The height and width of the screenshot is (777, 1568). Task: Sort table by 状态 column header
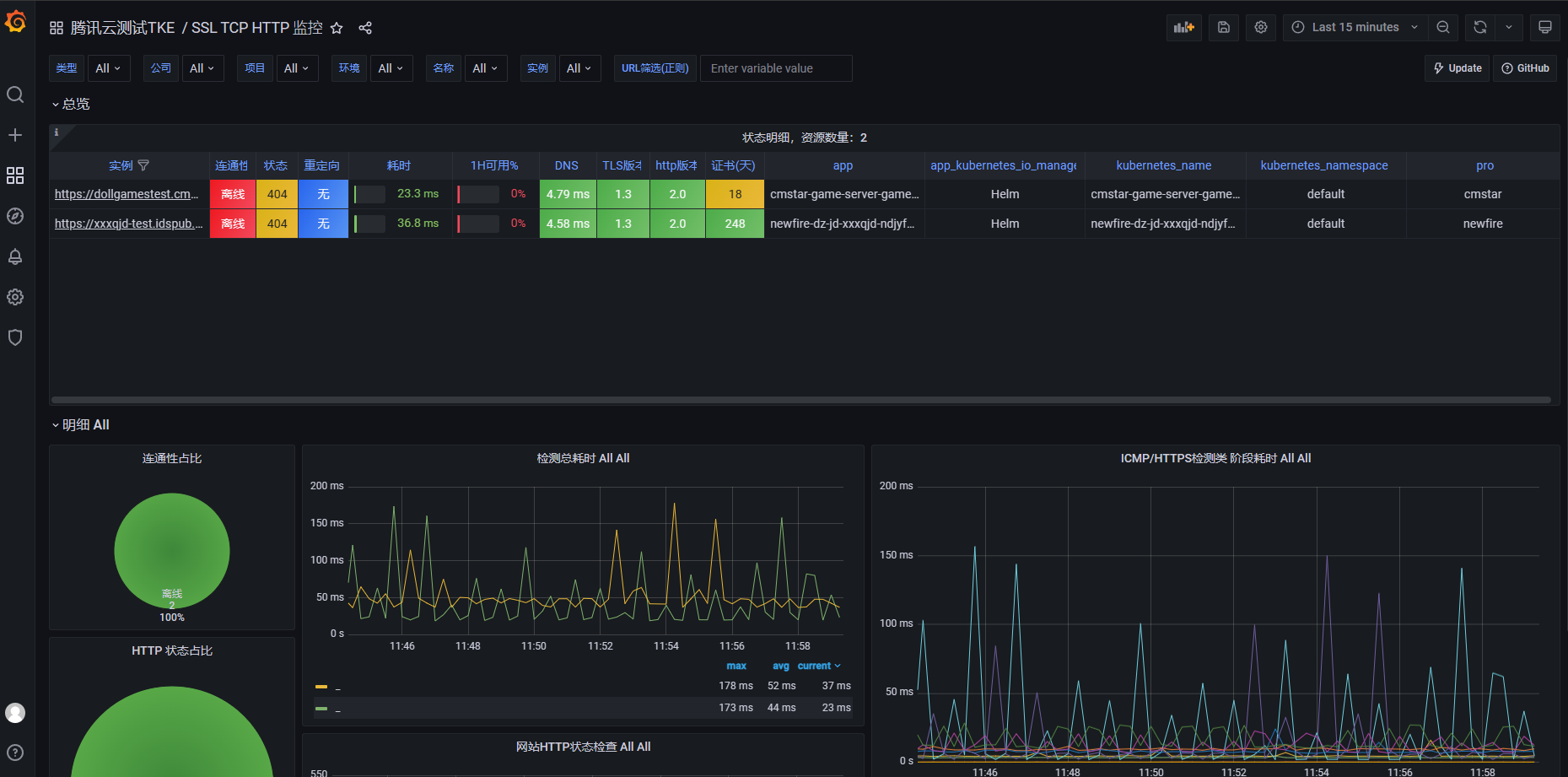click(x=276, y=165)
